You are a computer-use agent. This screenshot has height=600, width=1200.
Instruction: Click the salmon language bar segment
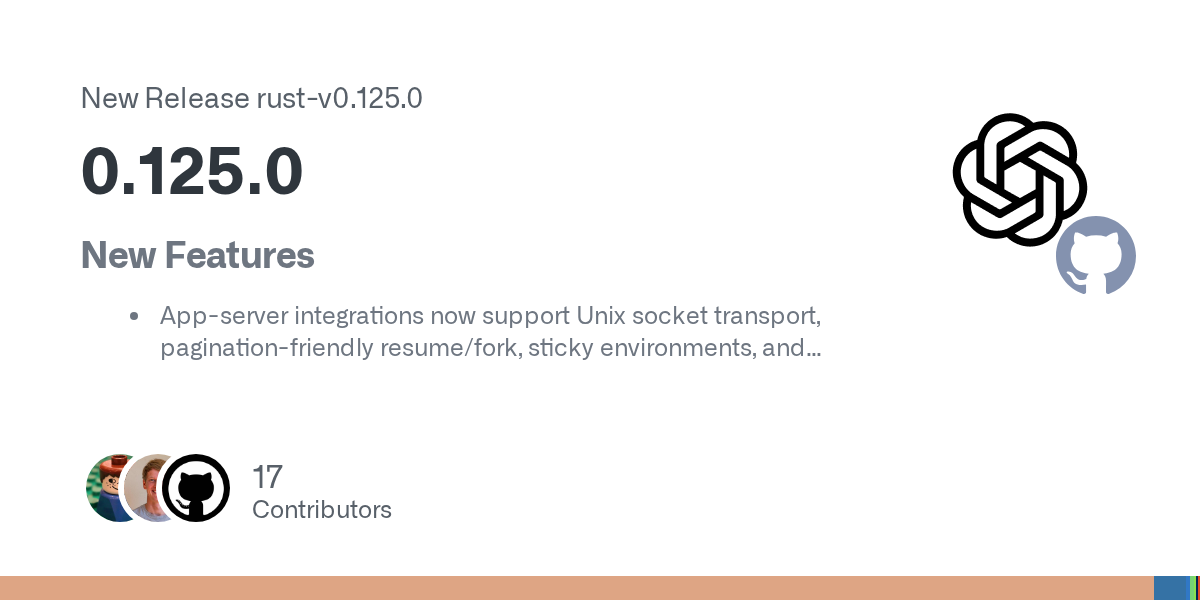point(577,588)
